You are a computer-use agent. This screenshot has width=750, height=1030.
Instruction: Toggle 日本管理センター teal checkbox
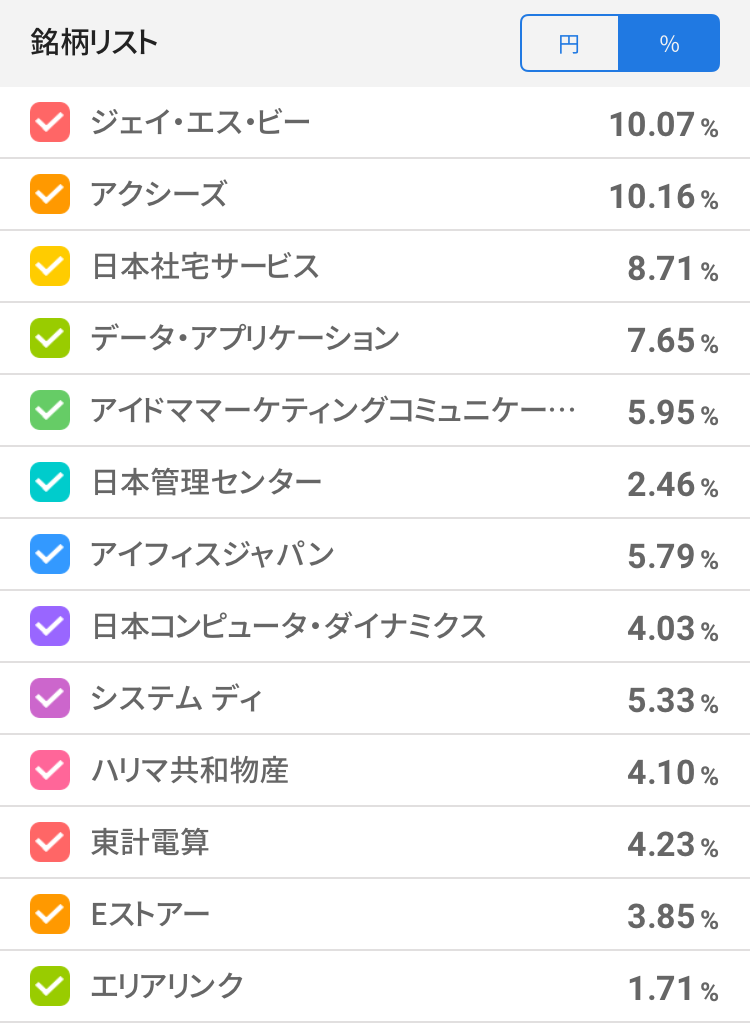(x=50, y=482)
